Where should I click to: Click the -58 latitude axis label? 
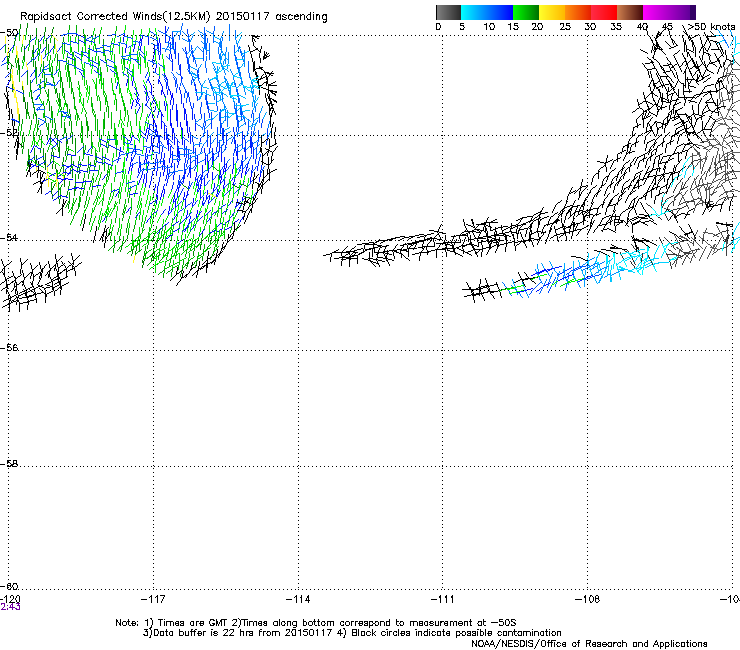click(9, 464)
